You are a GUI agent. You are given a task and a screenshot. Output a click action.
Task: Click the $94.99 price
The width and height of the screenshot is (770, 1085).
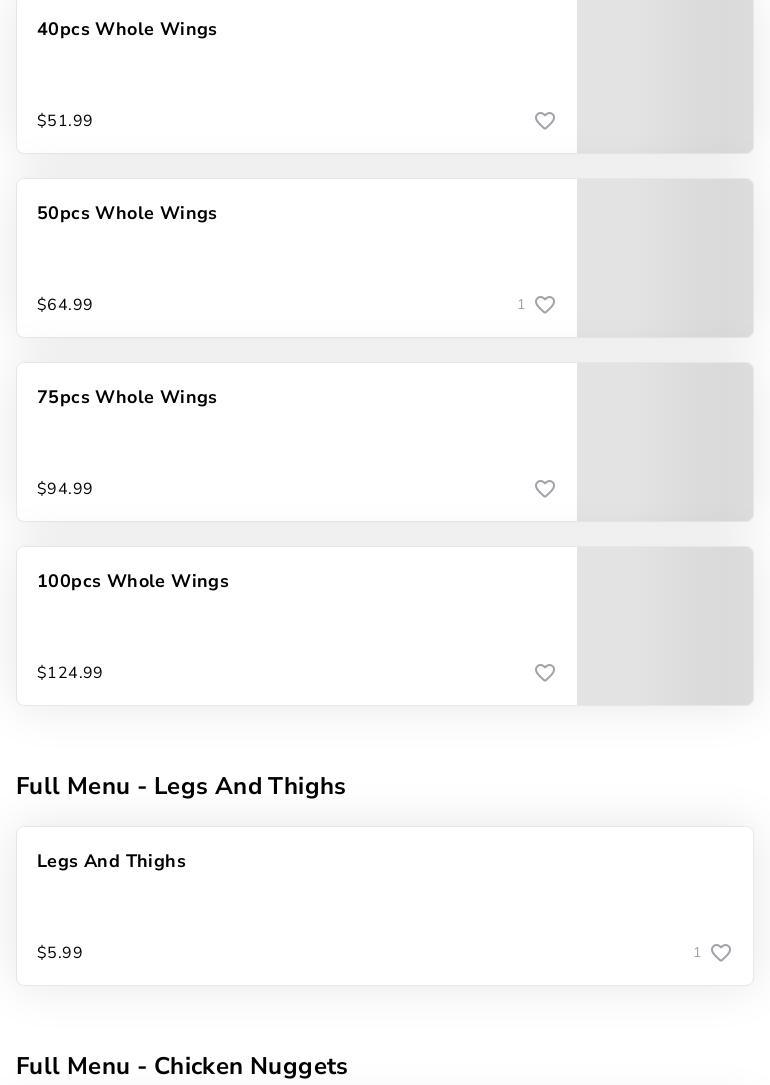[x=65, y=489]
